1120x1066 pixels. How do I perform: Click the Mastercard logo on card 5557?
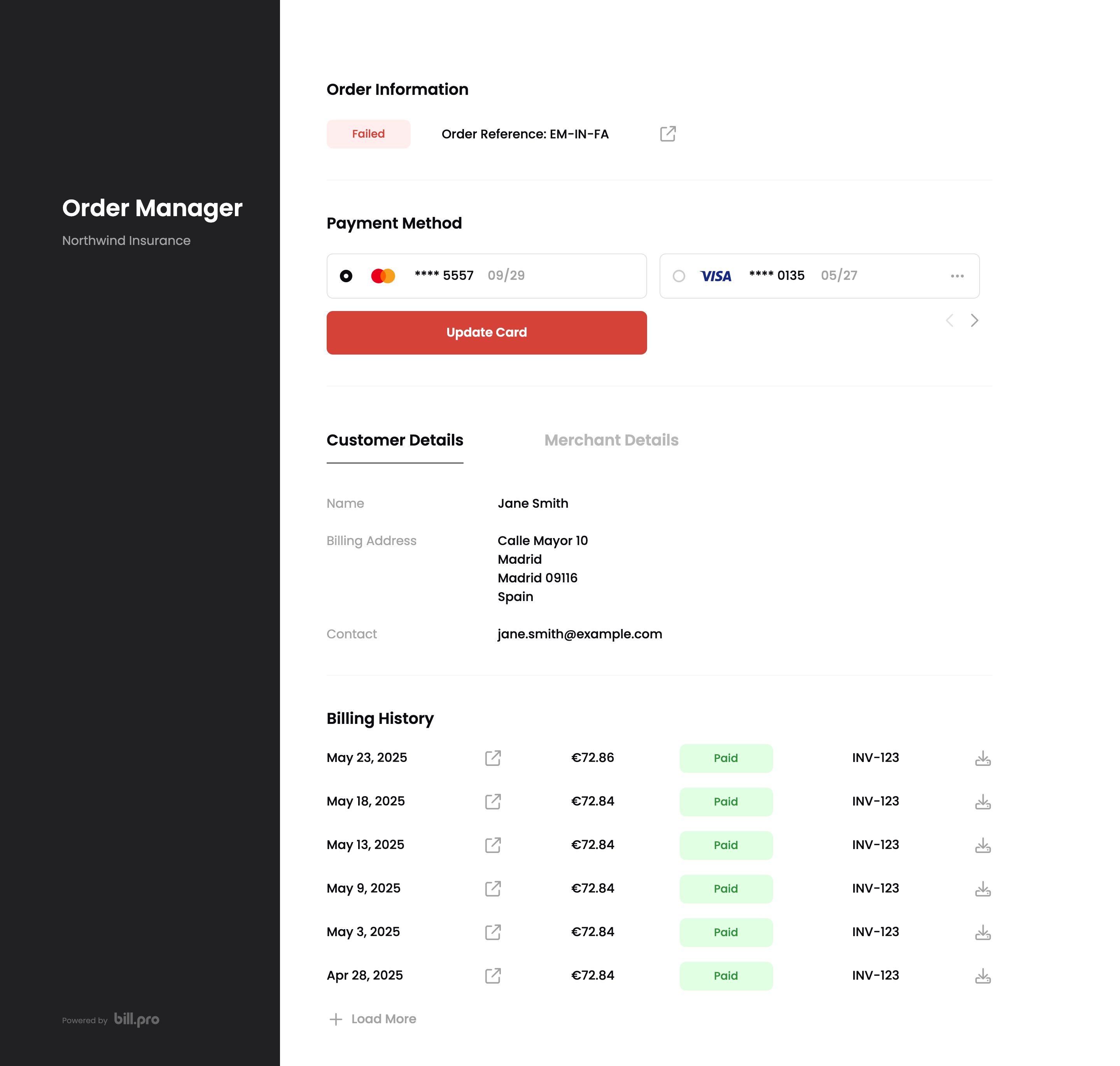383,276
